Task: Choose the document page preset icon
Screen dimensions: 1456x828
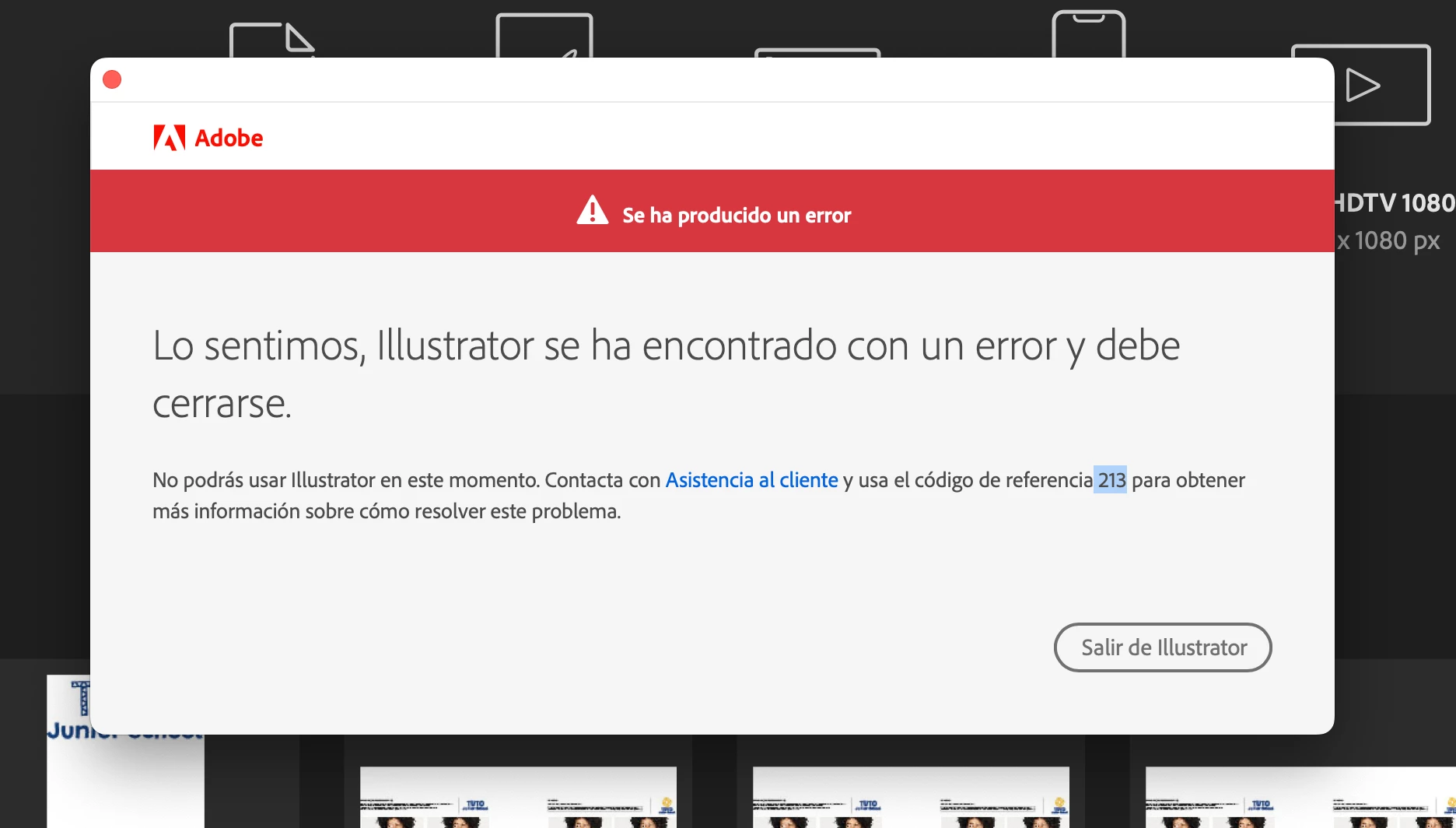Action: click(272, 40)
